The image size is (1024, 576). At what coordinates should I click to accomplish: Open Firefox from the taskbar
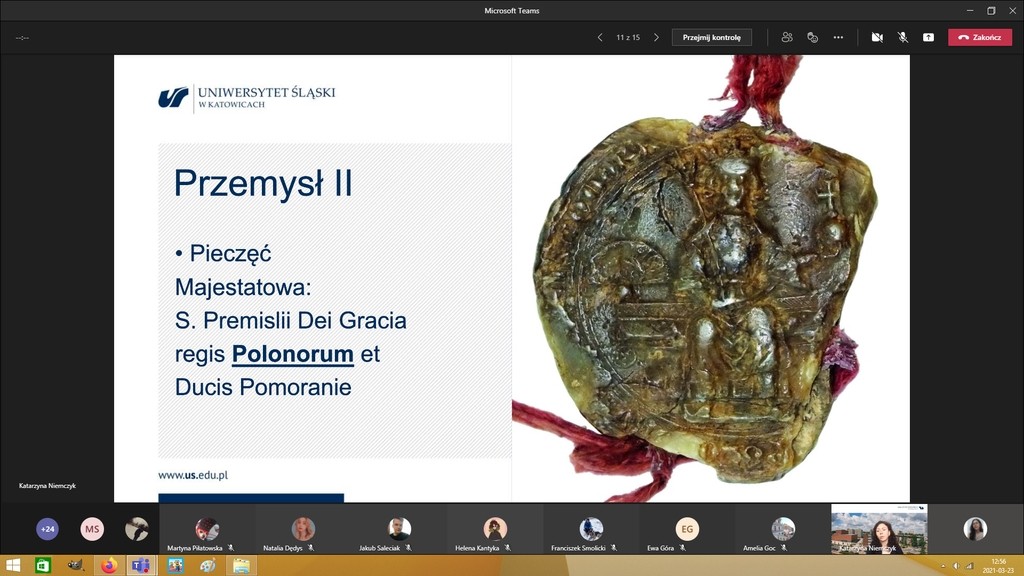pos(108,566)
